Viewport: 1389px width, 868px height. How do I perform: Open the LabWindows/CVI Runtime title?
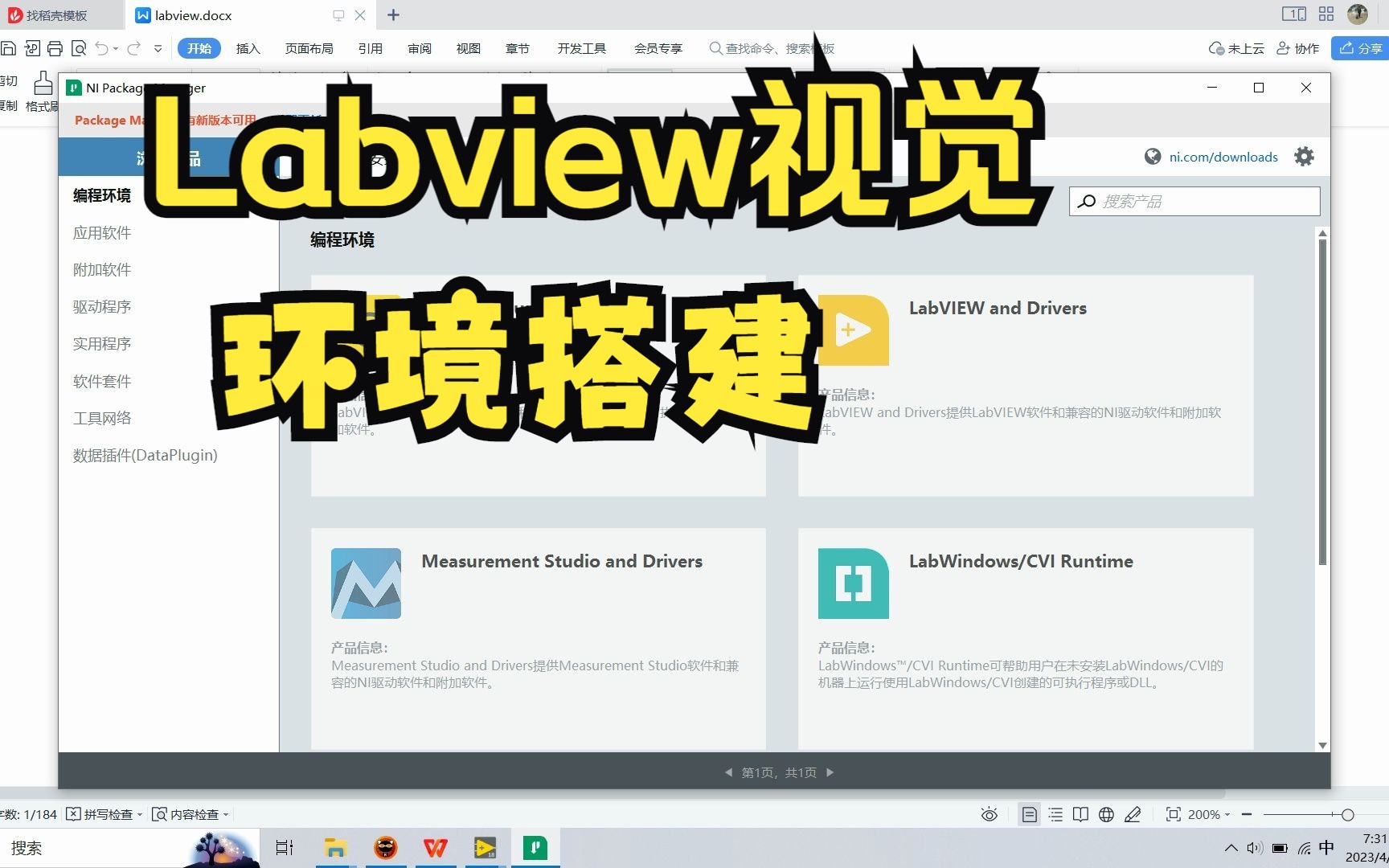pyautogui.click(x=1021, y=561)
